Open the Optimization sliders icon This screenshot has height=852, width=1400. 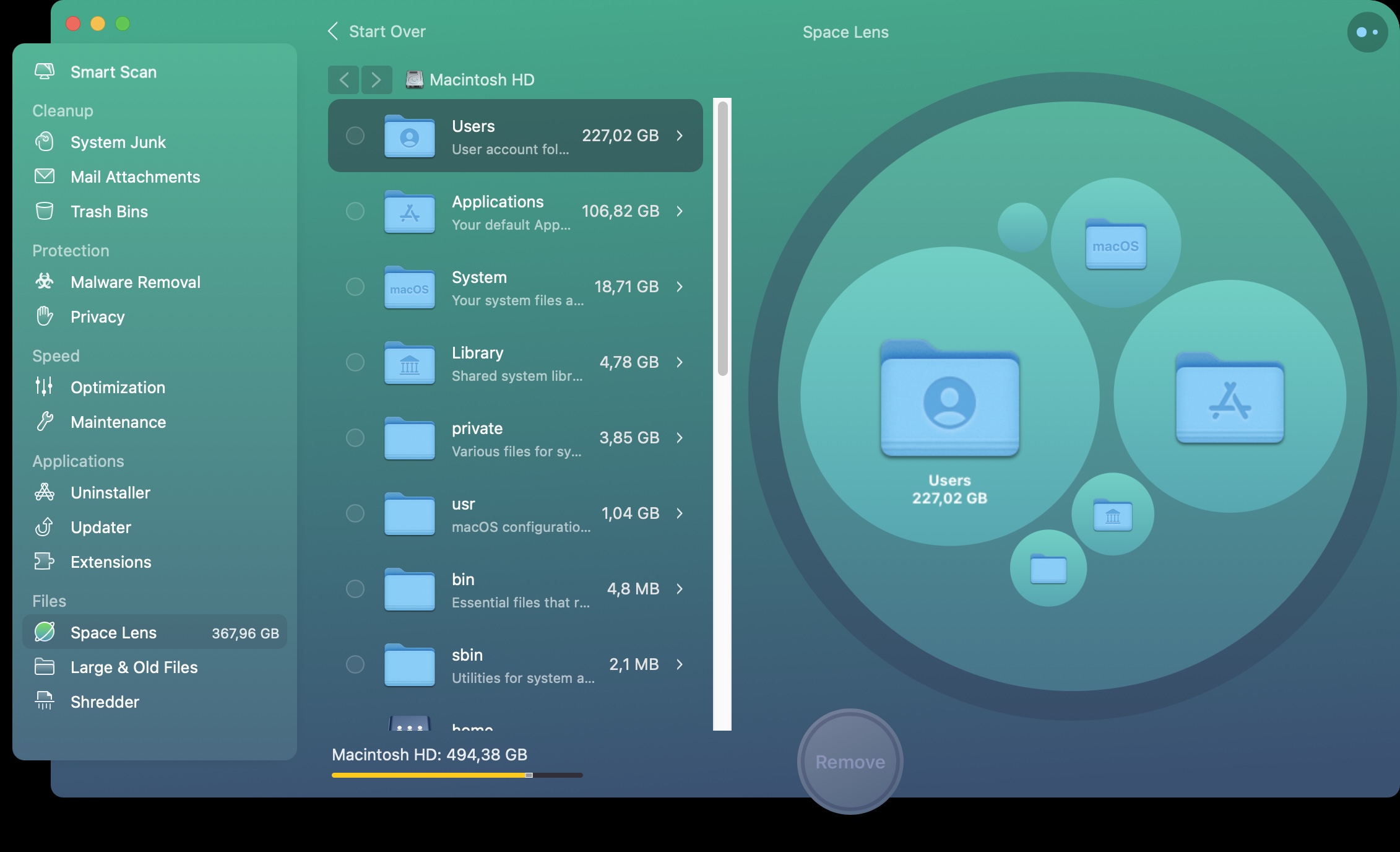coord(45,387)
